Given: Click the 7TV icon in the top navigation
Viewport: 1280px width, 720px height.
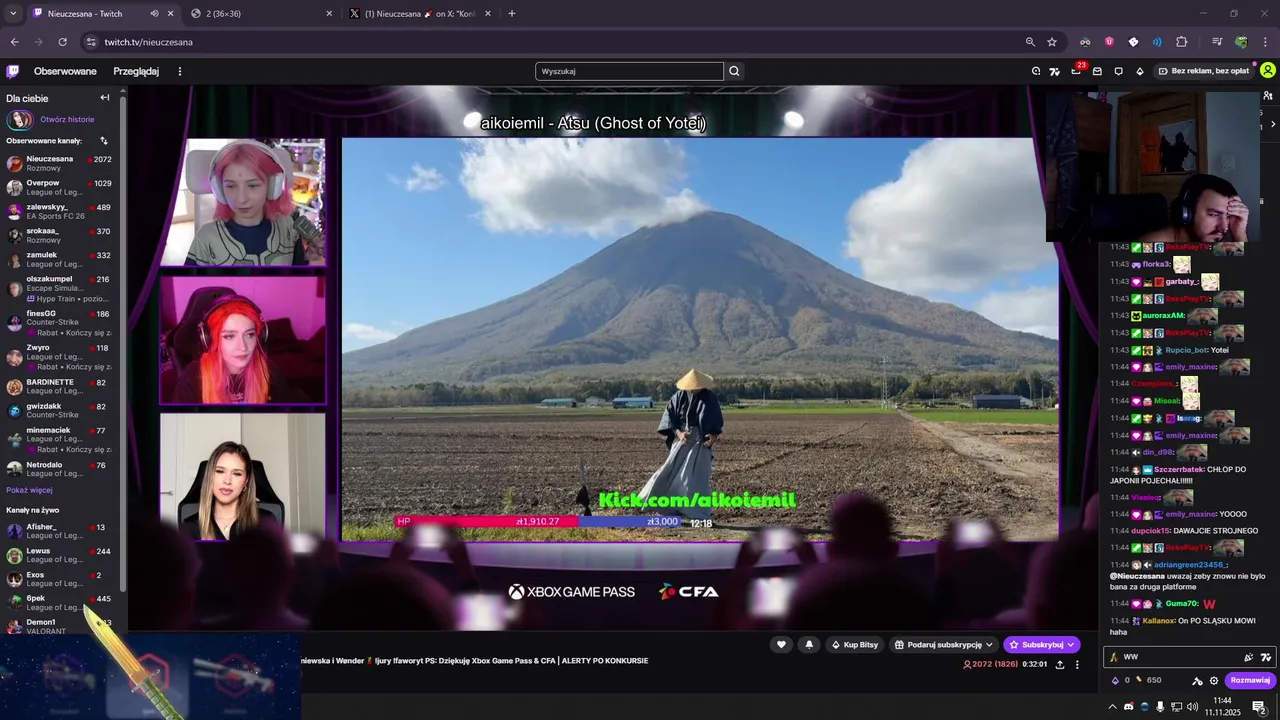Looking at the screenshot, I should (1054, 71).
